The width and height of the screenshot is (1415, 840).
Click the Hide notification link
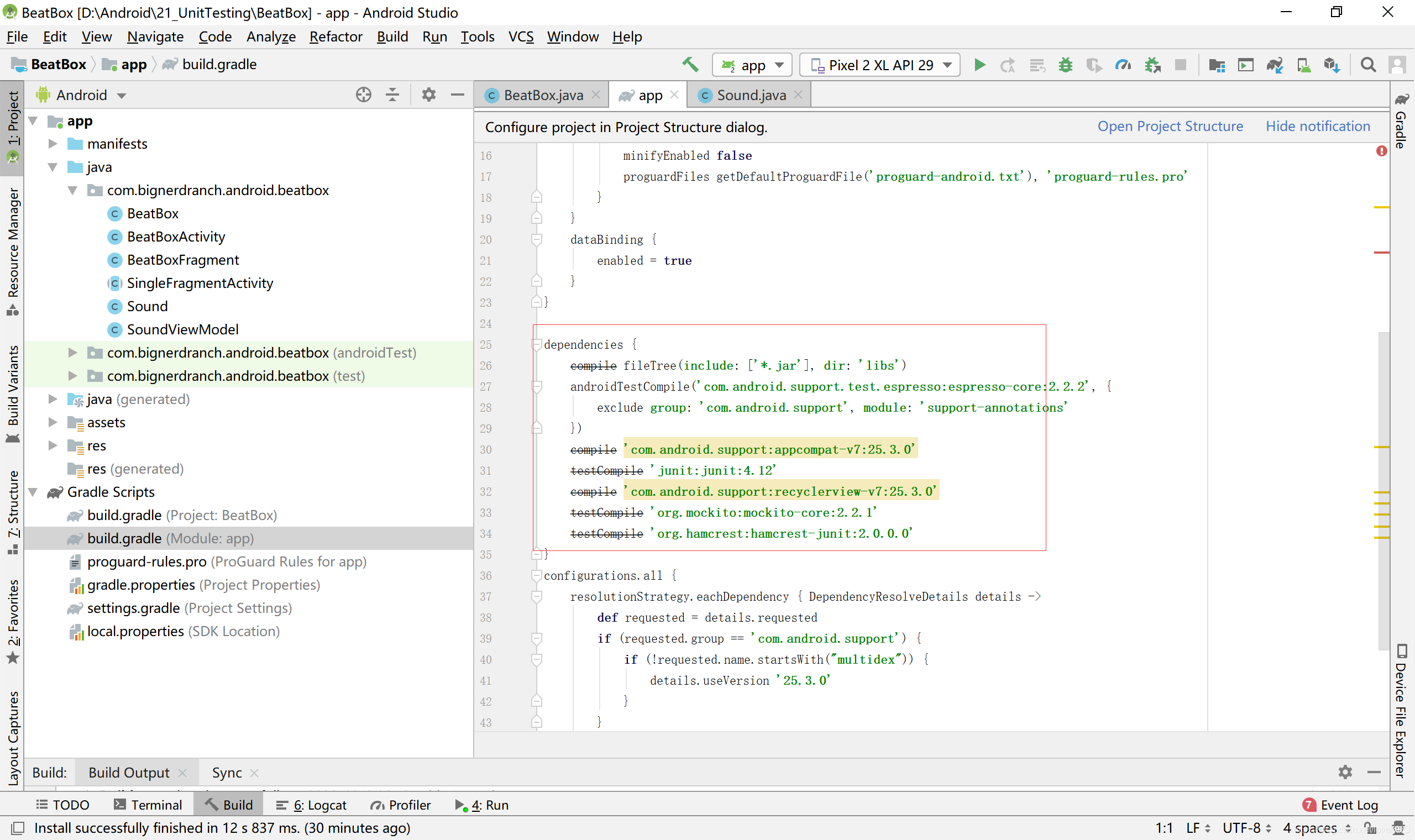coord(1318,126)
